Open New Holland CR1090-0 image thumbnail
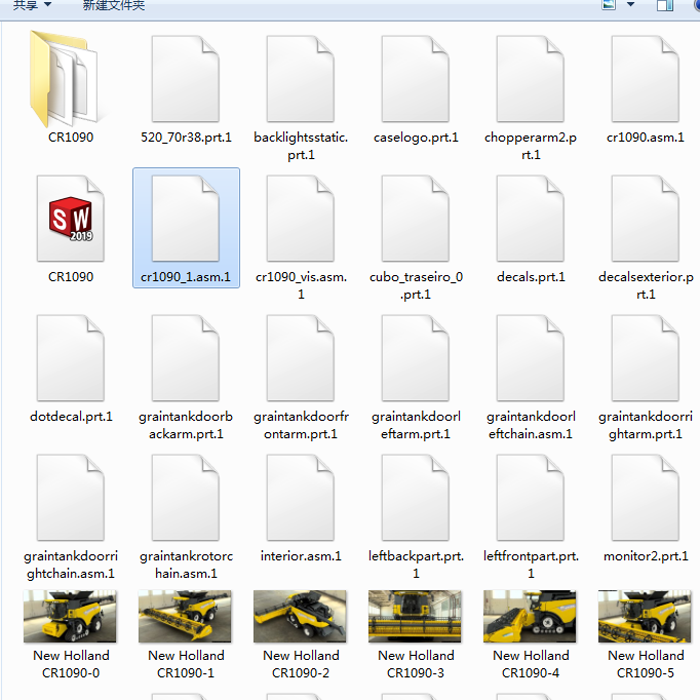The image size is (700, 700). [x=70, y=617]
